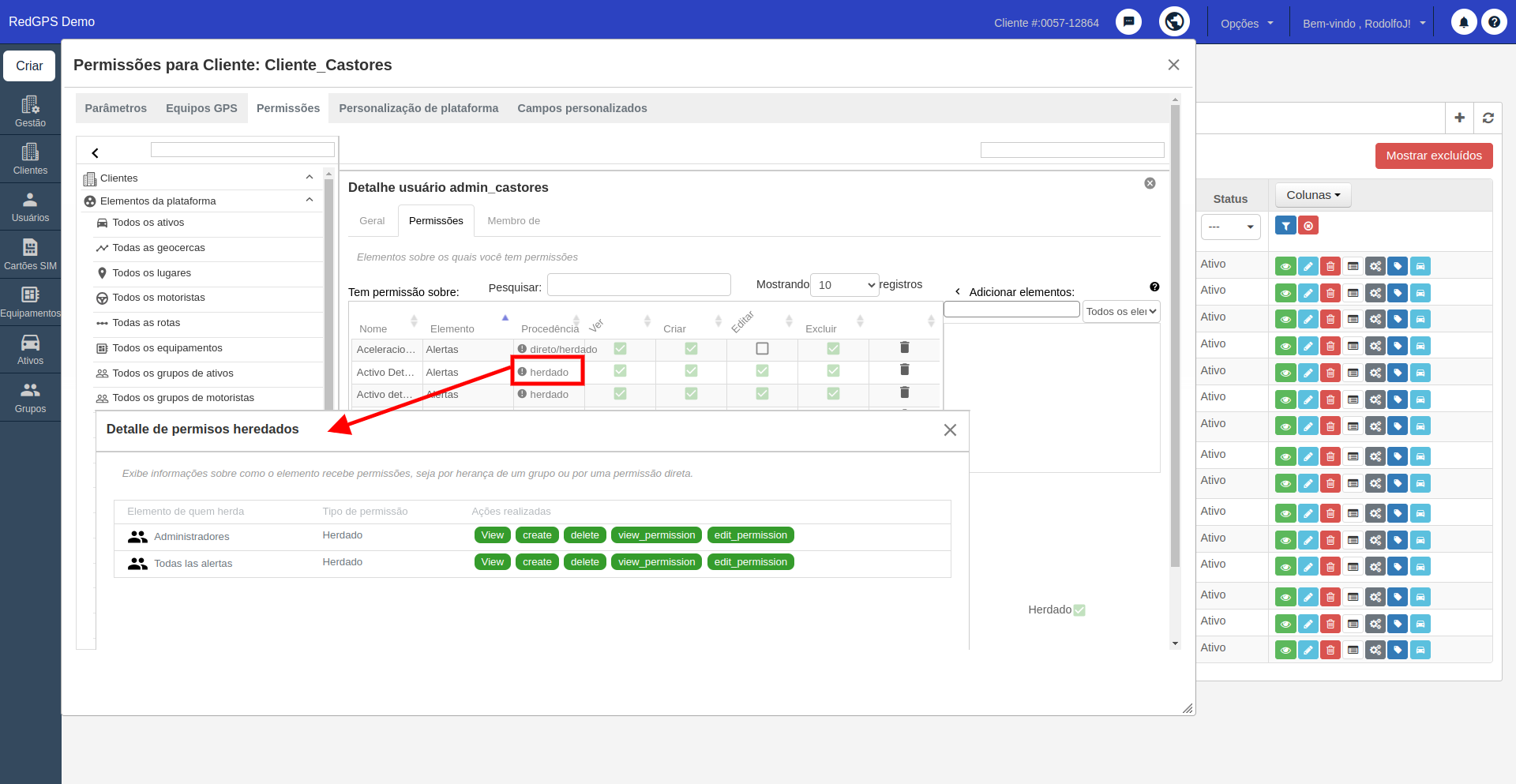Image resolution: width=1516 pixels, height=784 pixels.
Task: Toggle Editar checkbox for Aceleracio… row
Action: 762,348
